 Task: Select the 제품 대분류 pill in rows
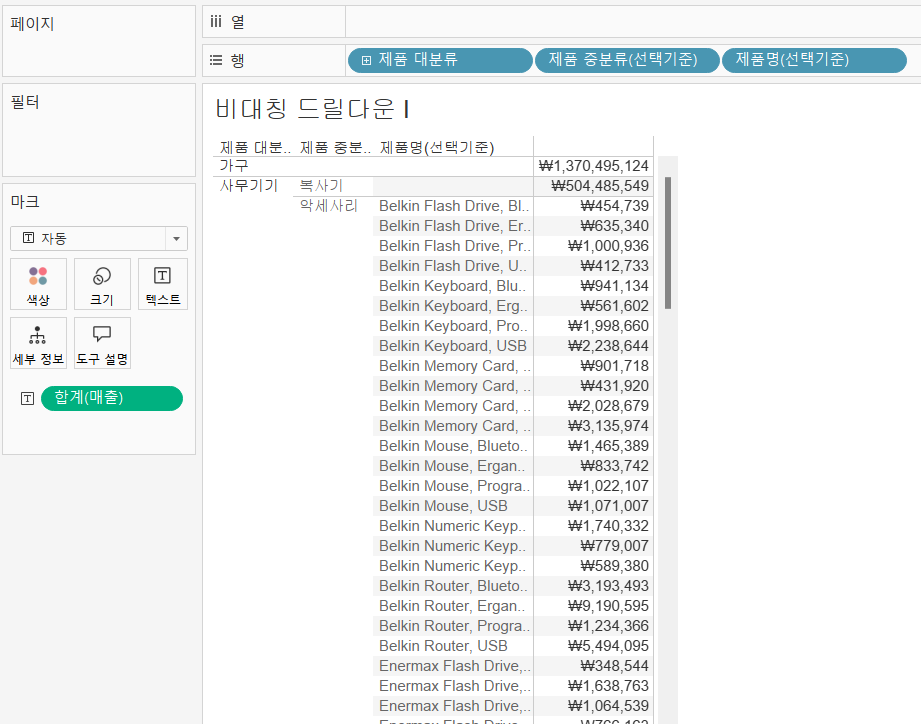pos(440,60)
